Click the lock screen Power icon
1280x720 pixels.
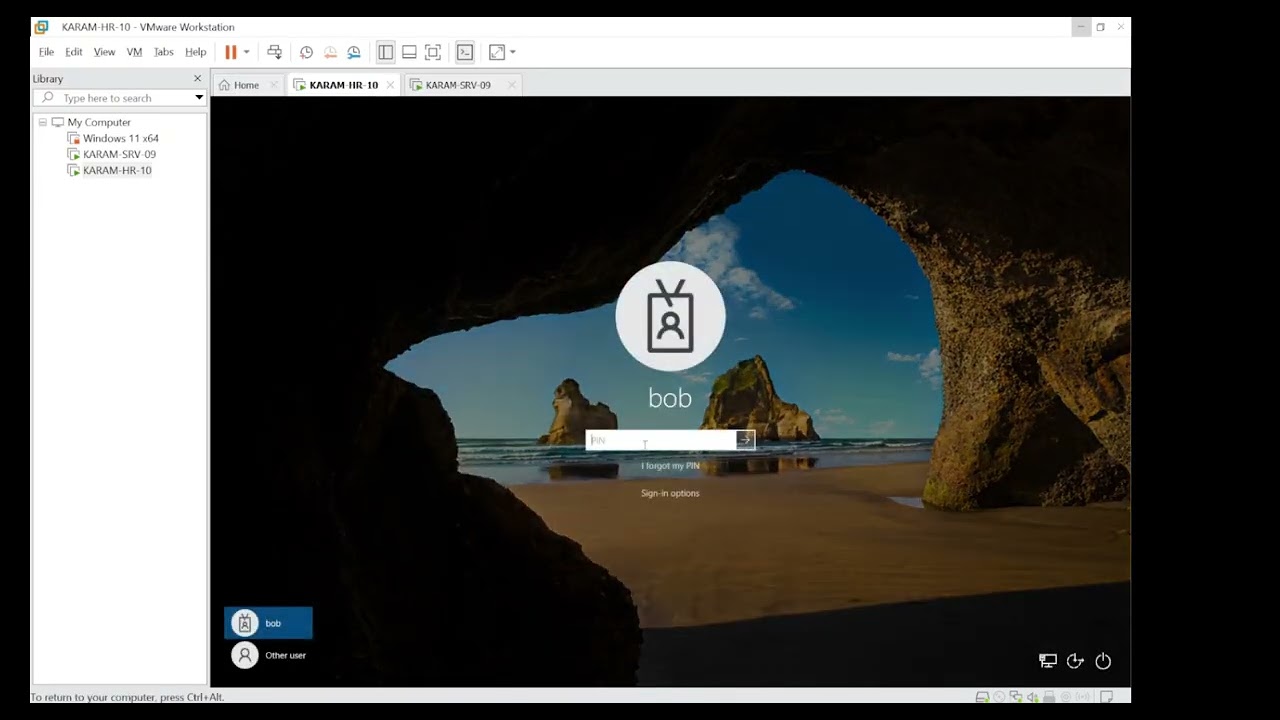coord(1103,661)
